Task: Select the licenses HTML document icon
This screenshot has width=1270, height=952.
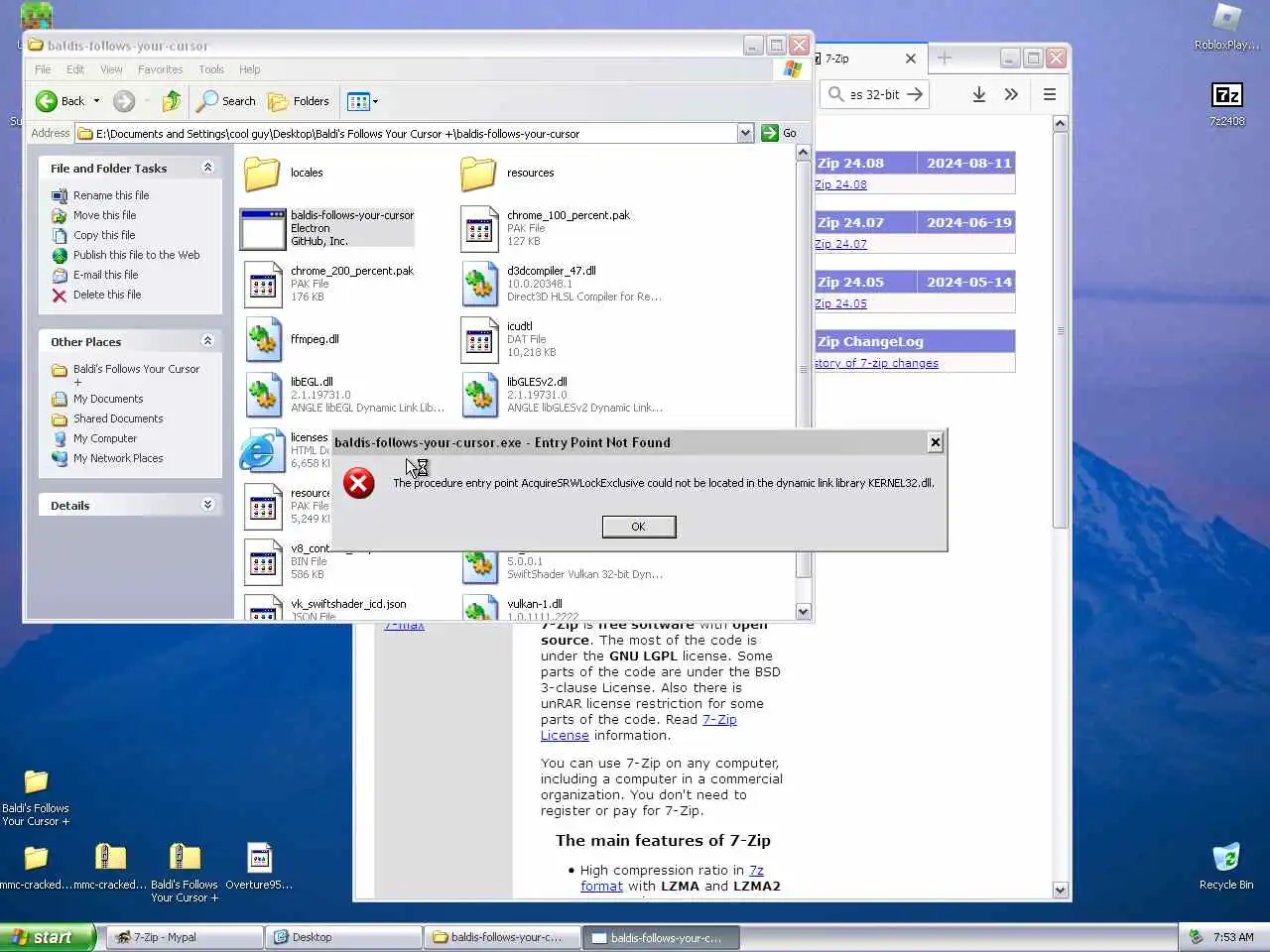Action: [x=261, y=451]
